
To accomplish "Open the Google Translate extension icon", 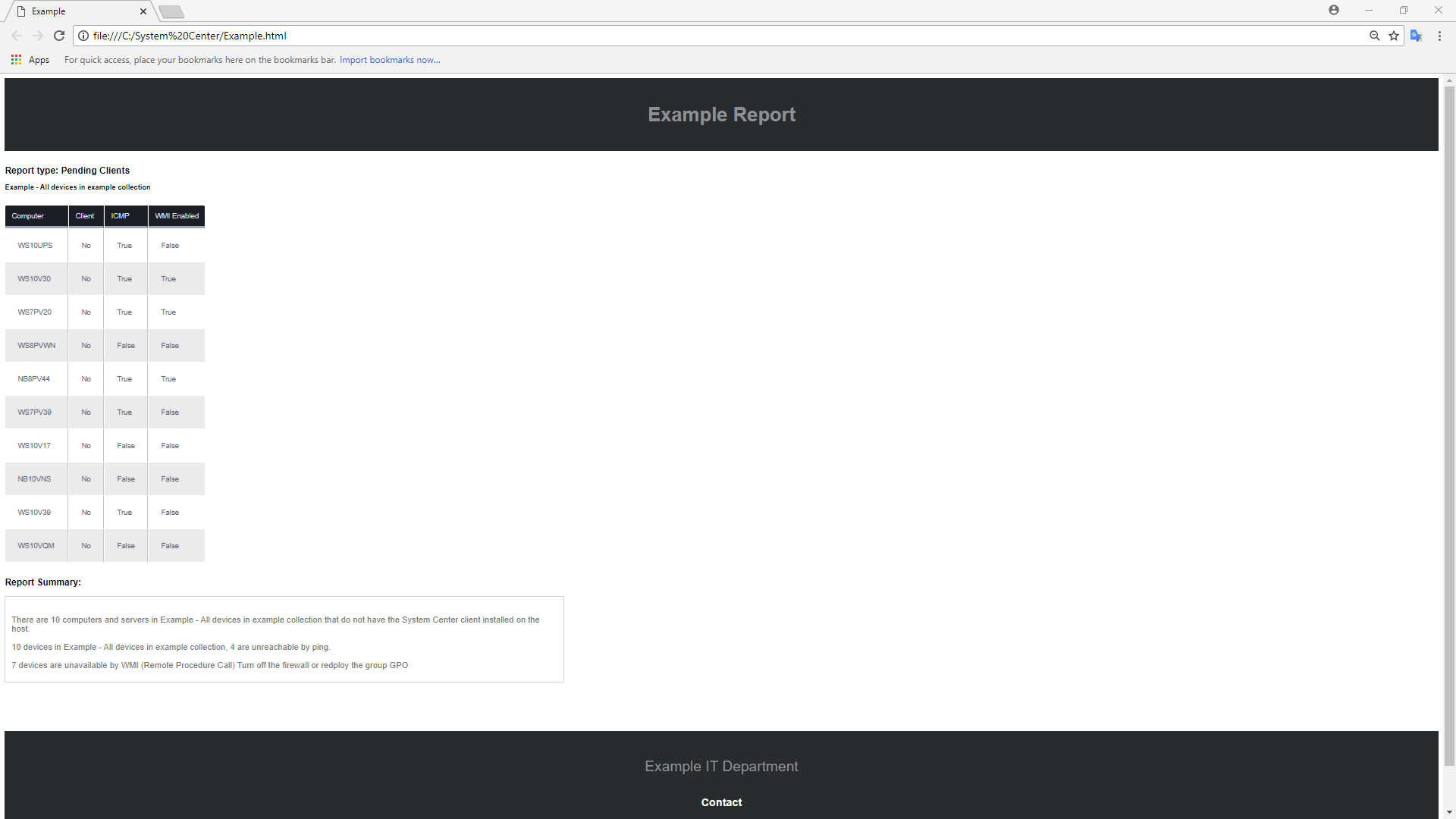I will point(1416,36).
